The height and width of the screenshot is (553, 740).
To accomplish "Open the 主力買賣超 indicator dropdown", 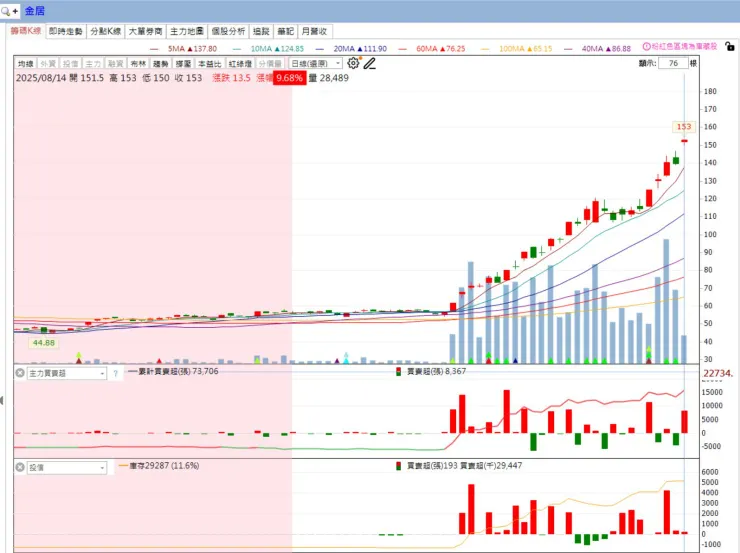I will pyautogui.click(x=67, y=374).
